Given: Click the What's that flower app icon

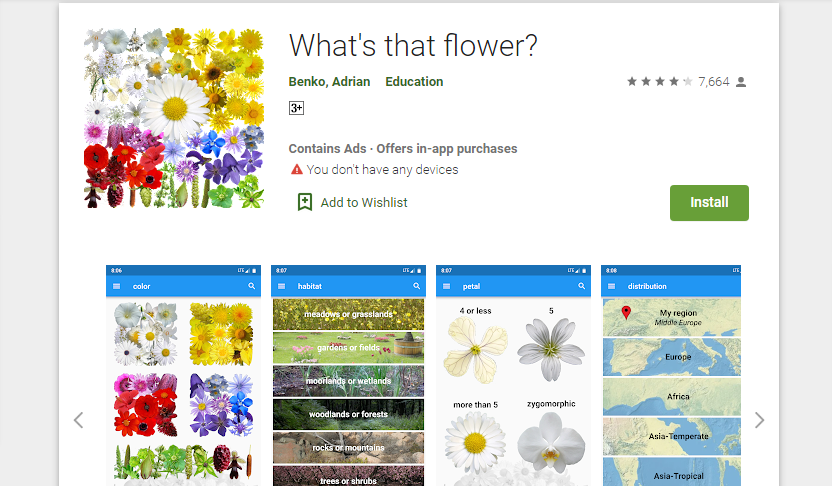Looking at the screenshot, I should click(x=174, y=118).
